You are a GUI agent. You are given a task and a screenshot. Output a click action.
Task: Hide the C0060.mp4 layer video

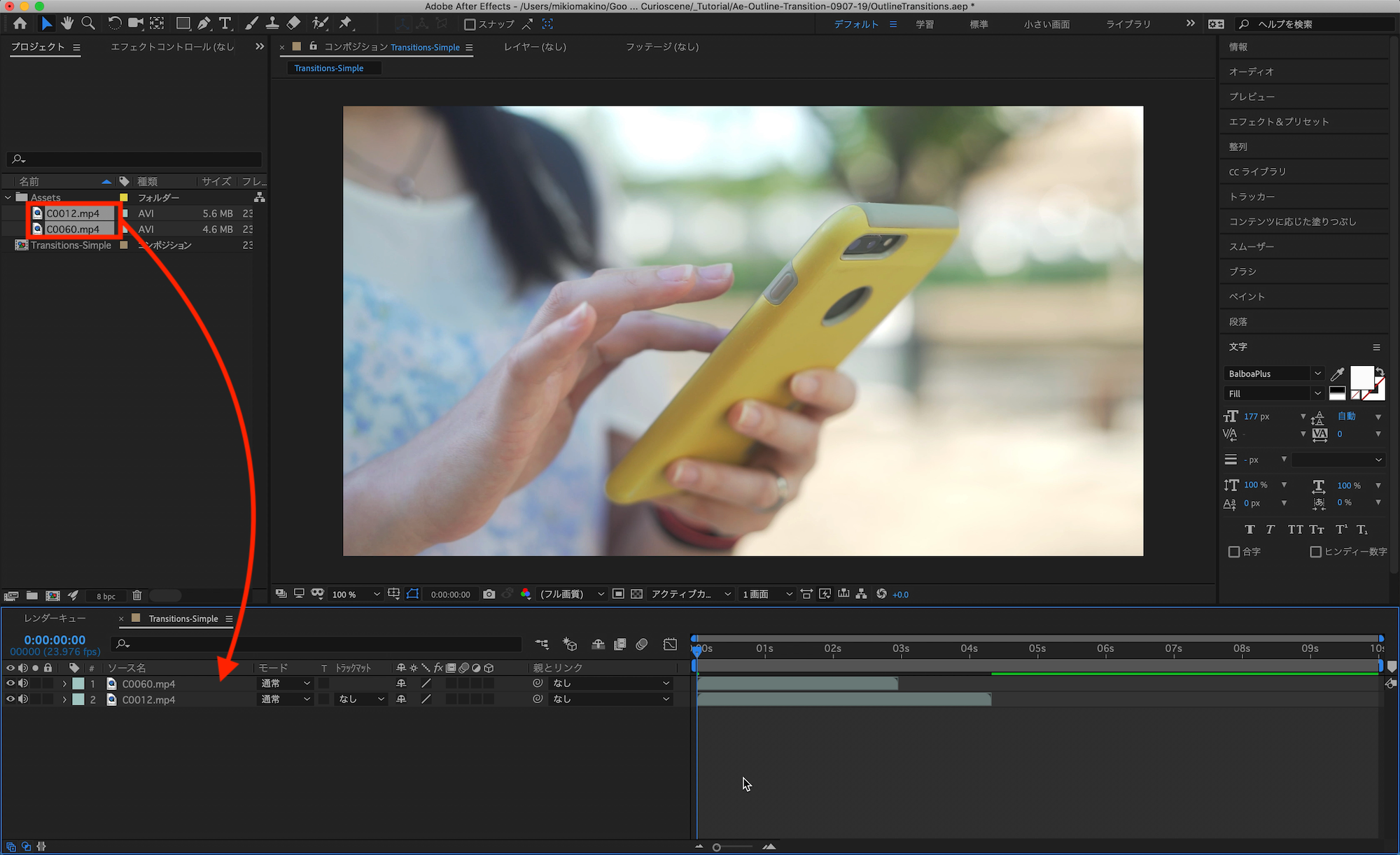click(10, 684)
